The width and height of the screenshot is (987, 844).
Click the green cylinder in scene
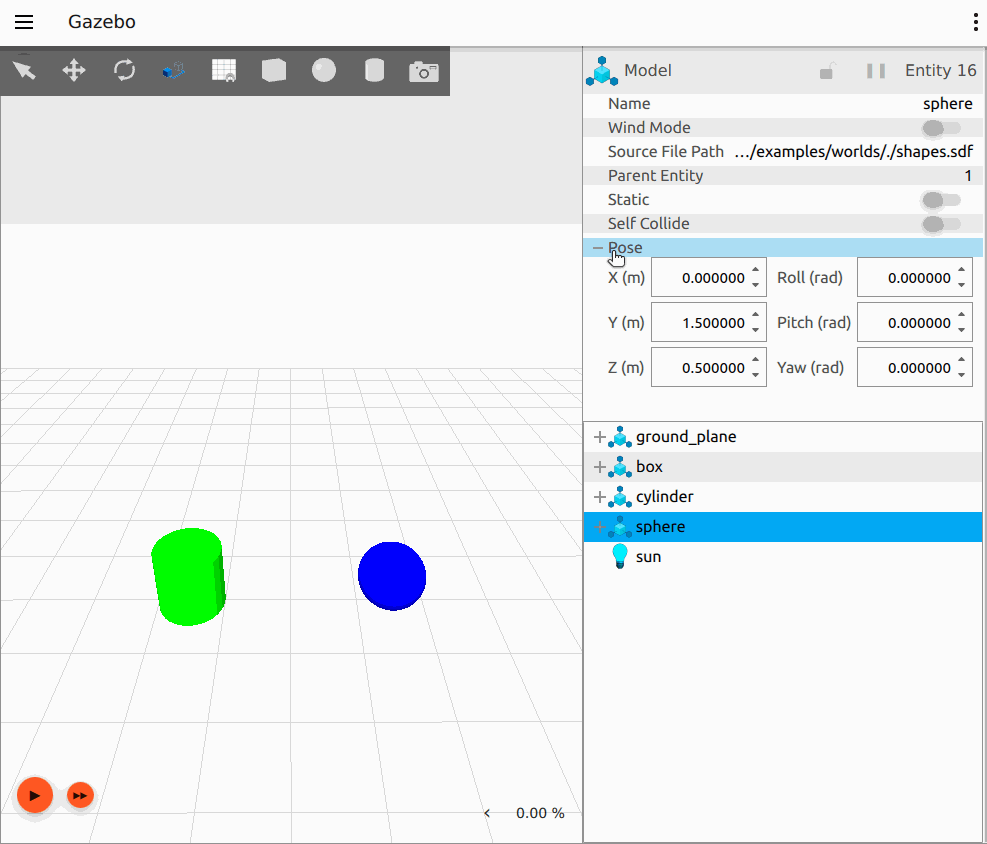point(188,577)
